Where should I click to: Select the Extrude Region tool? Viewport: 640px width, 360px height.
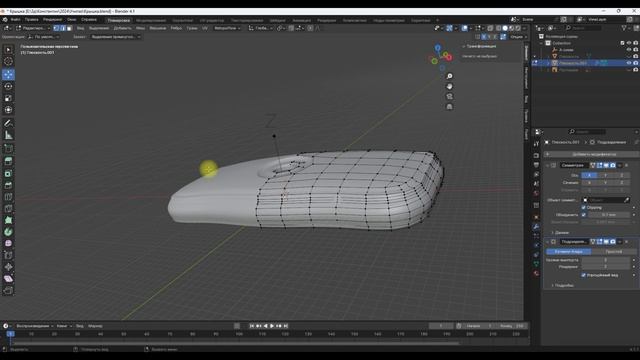(8, 161)
